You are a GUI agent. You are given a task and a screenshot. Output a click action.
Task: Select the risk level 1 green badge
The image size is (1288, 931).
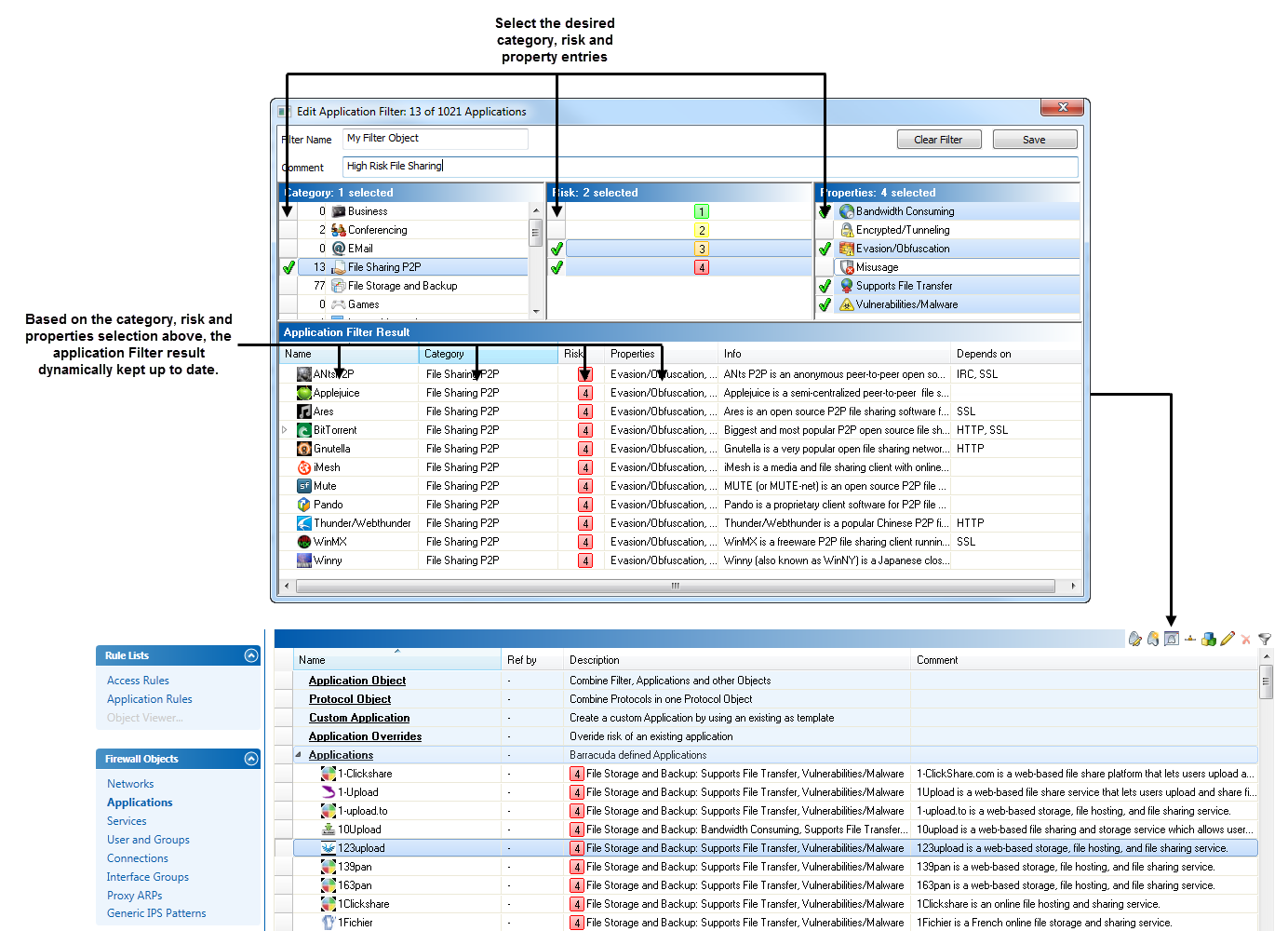point(702,211)
